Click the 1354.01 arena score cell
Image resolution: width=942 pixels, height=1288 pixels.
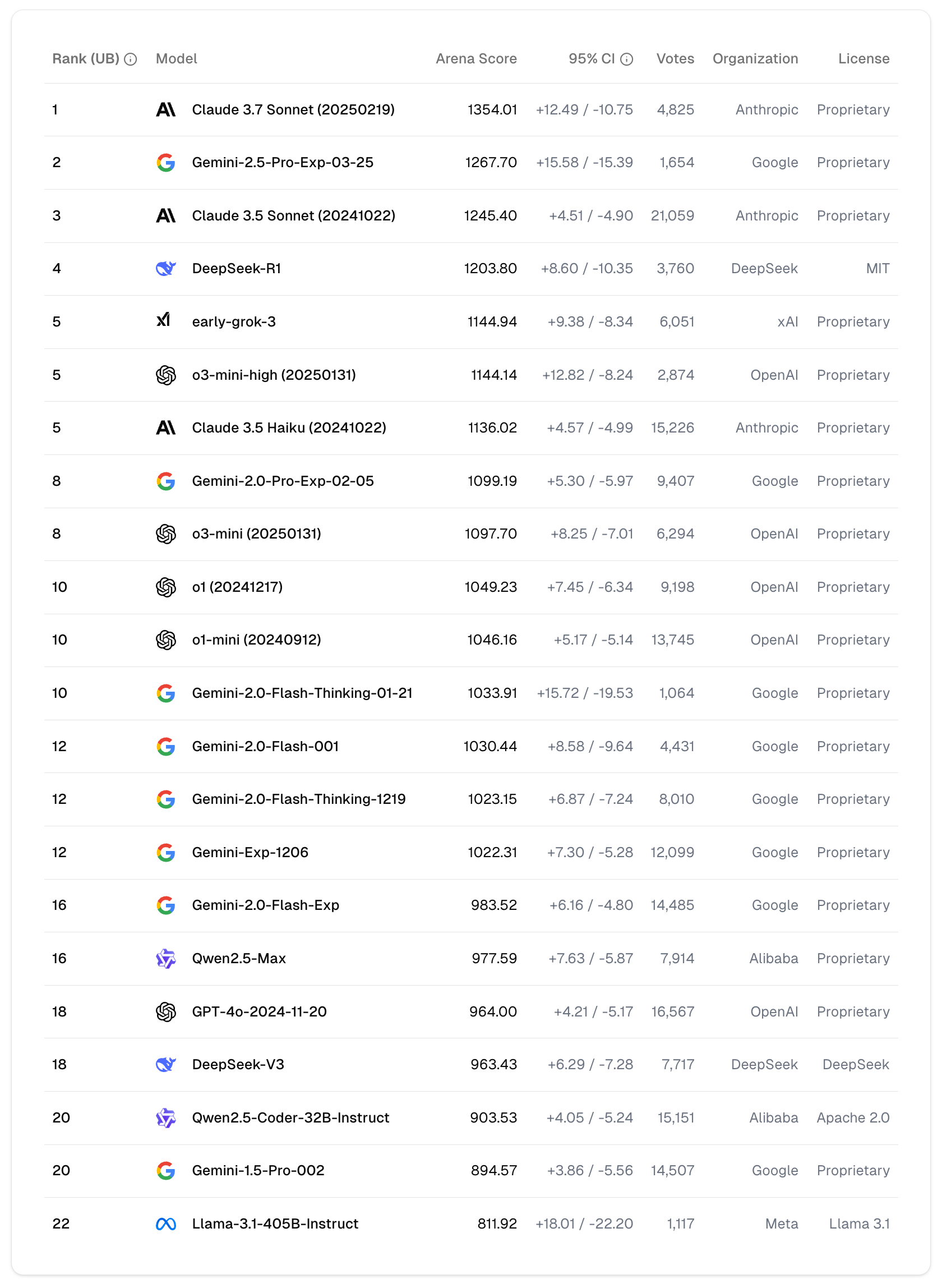coord(492,109)
